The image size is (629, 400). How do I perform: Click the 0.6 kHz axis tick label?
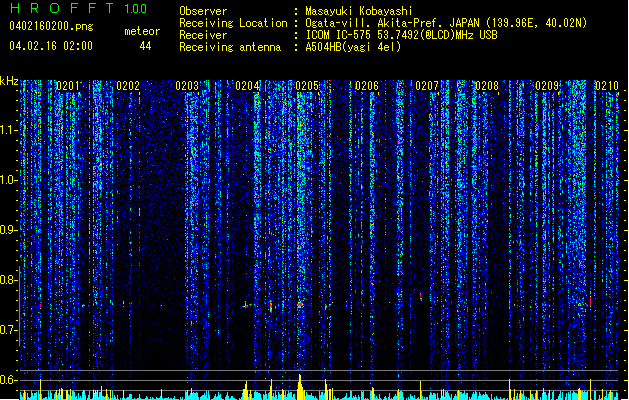pos(8,380)
